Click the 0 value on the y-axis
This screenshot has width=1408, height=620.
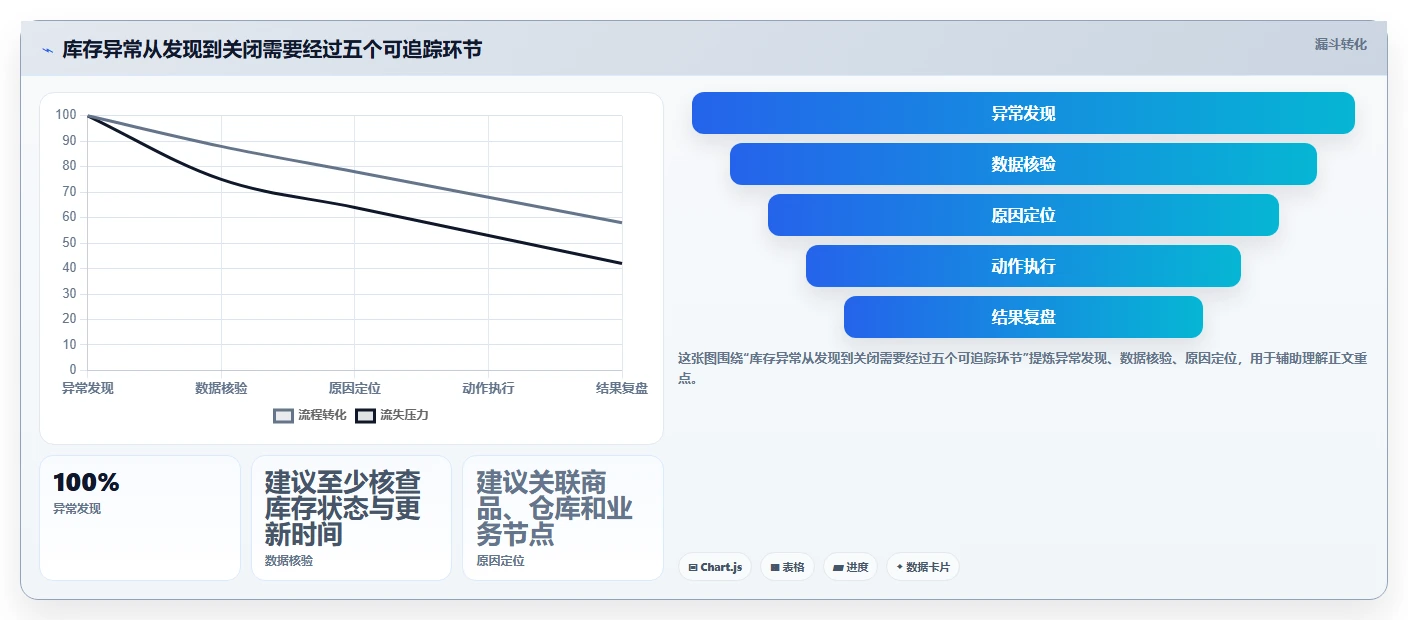[x=72, y=370]
